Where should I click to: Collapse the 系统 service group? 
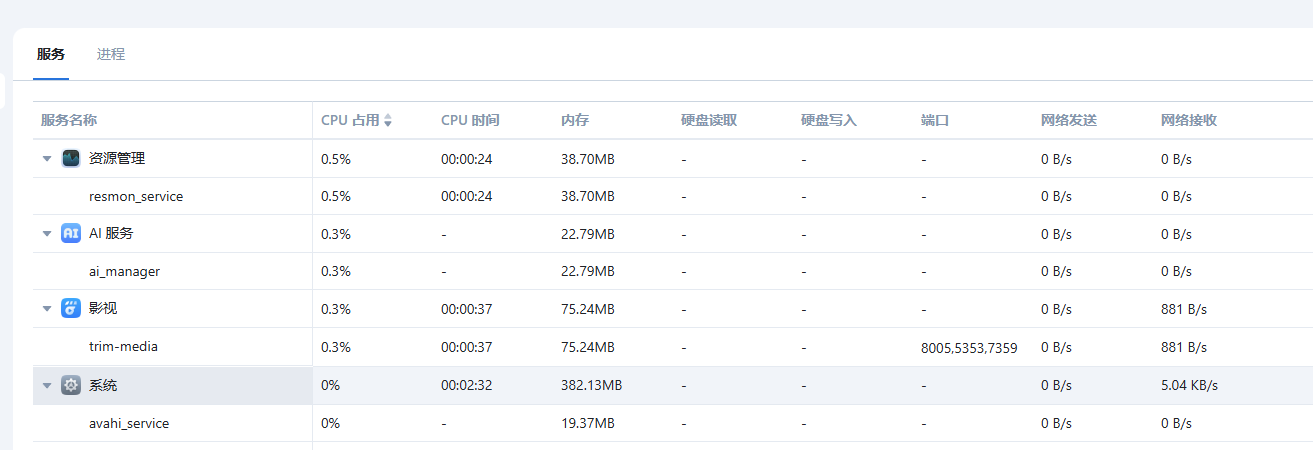point(47,385)
